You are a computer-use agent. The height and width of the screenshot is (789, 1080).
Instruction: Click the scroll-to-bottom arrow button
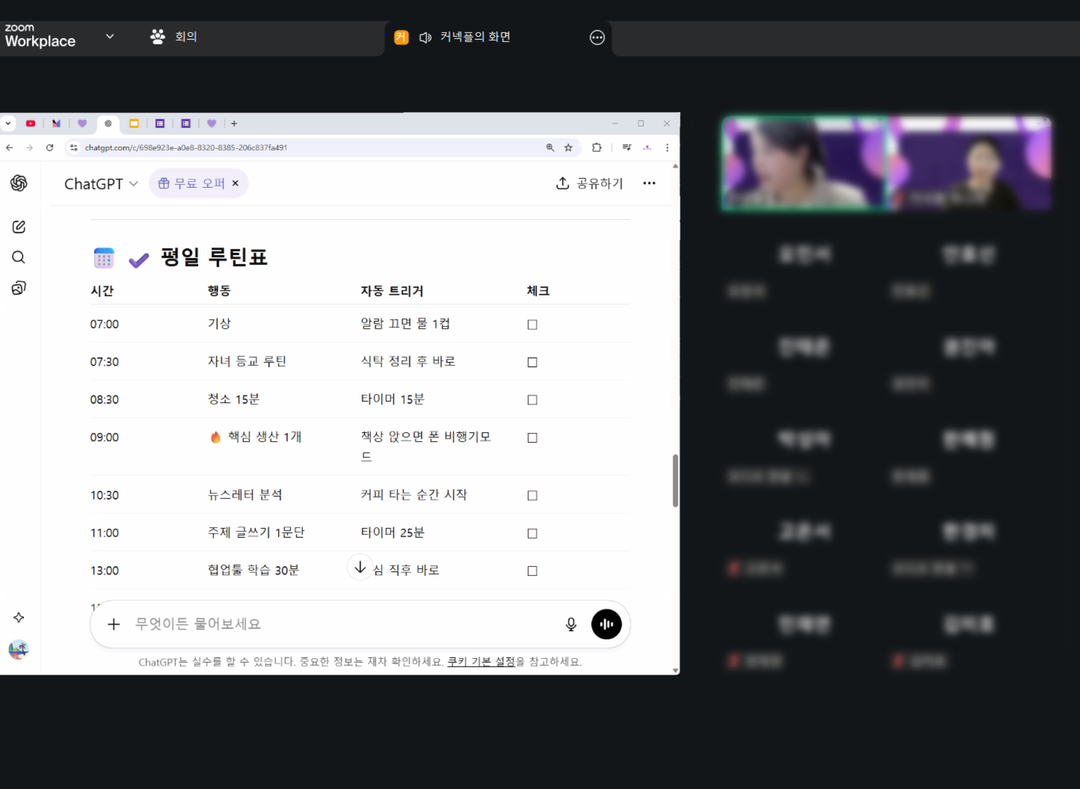tap(360, 567)
